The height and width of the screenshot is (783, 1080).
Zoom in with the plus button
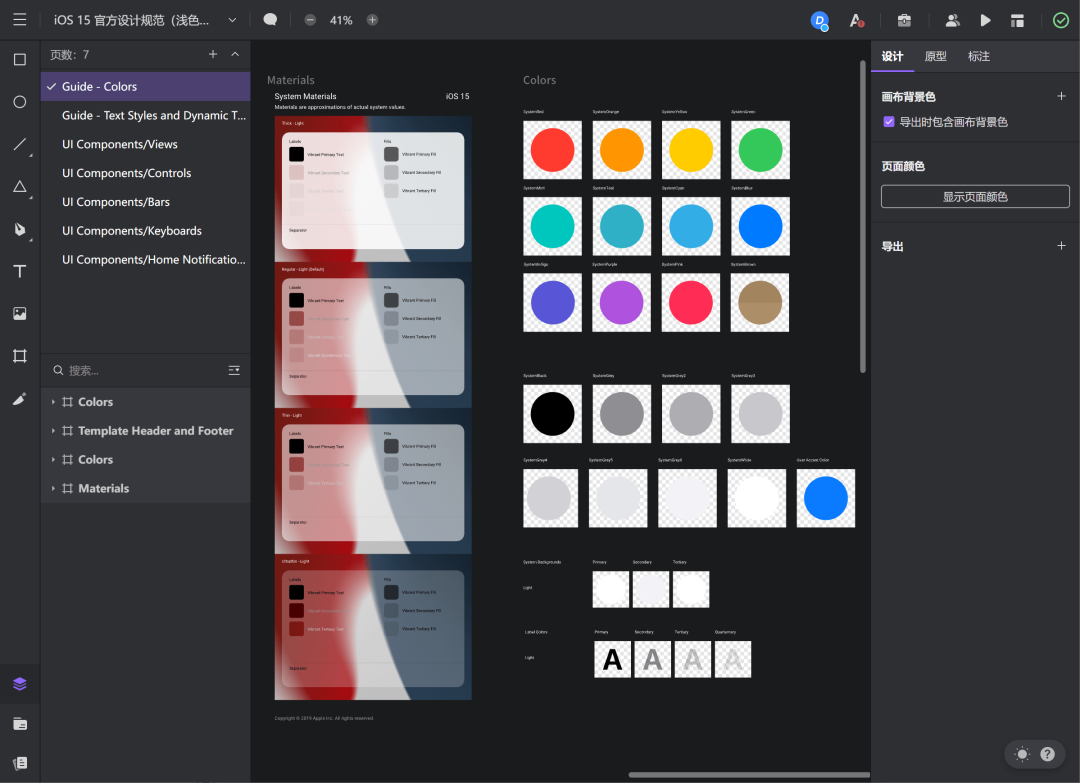tap(372, 20)
